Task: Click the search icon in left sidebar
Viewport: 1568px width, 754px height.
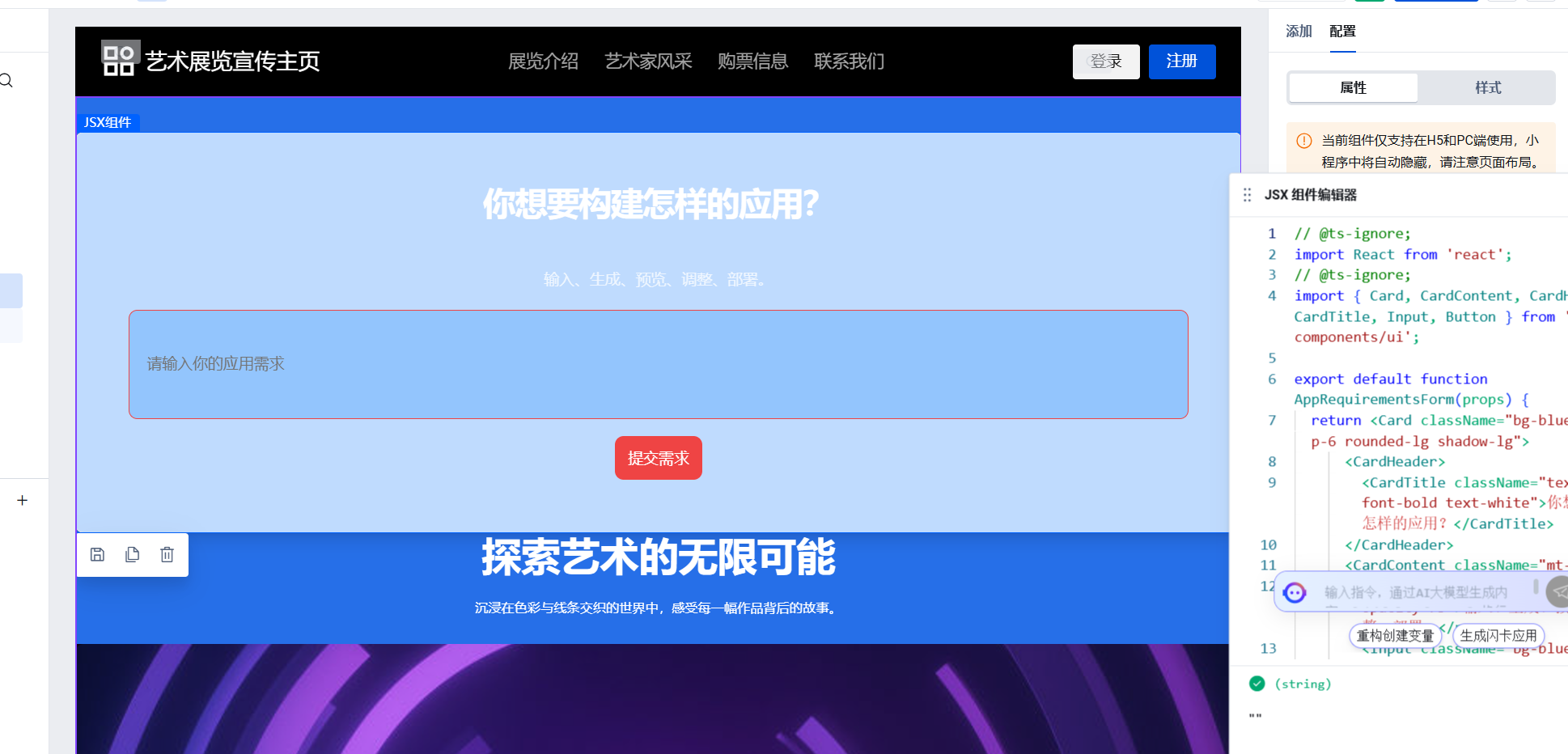Action: click(x=6, y=80)
